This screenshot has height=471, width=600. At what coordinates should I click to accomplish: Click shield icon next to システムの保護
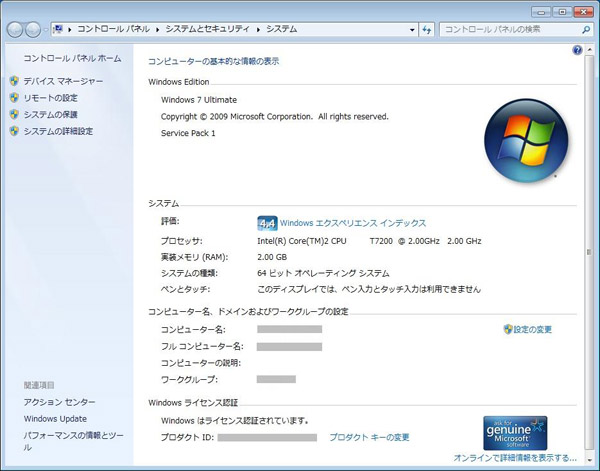point(14,114)
